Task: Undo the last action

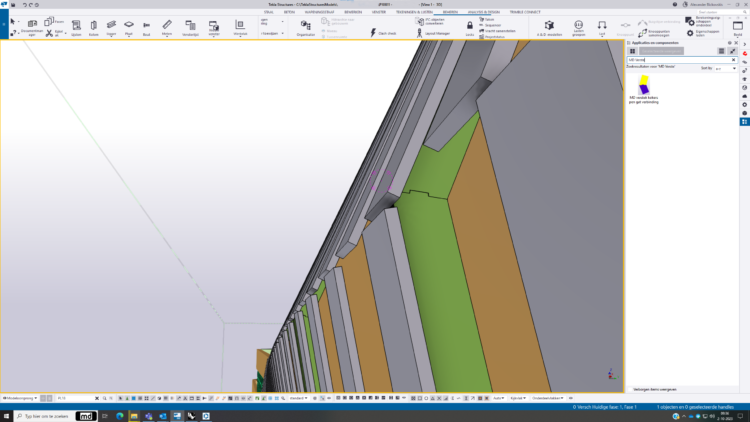Action: coord(25,5)
